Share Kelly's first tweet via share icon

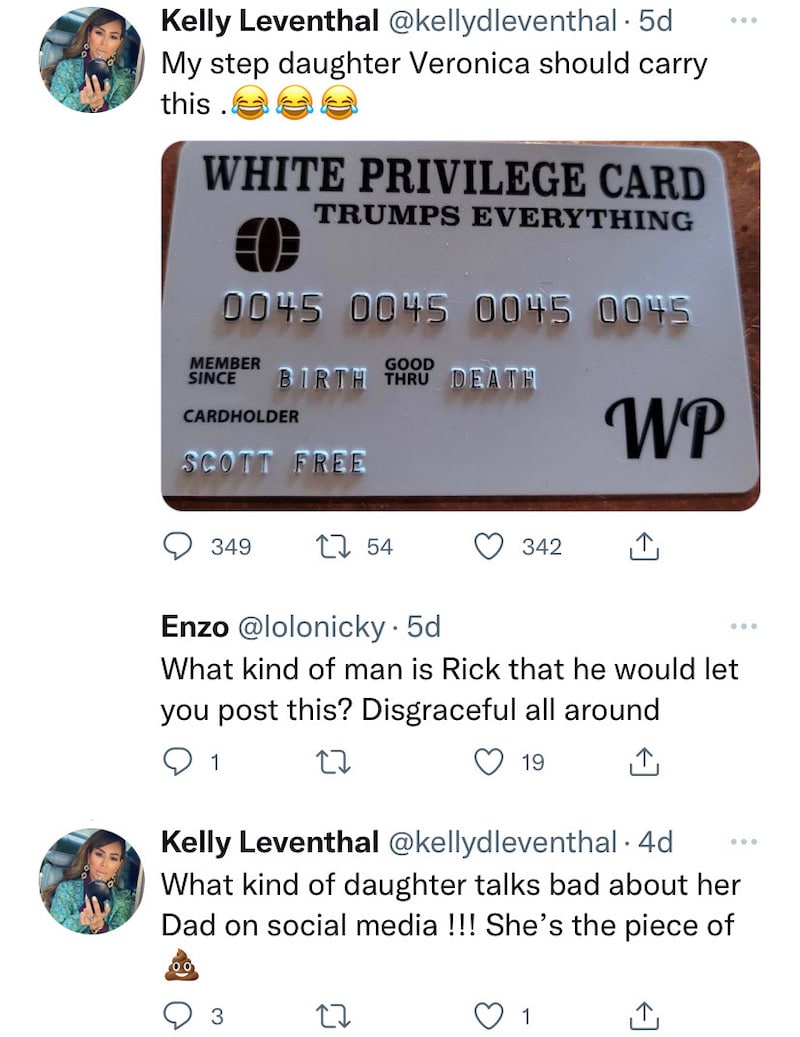(644, 546)
